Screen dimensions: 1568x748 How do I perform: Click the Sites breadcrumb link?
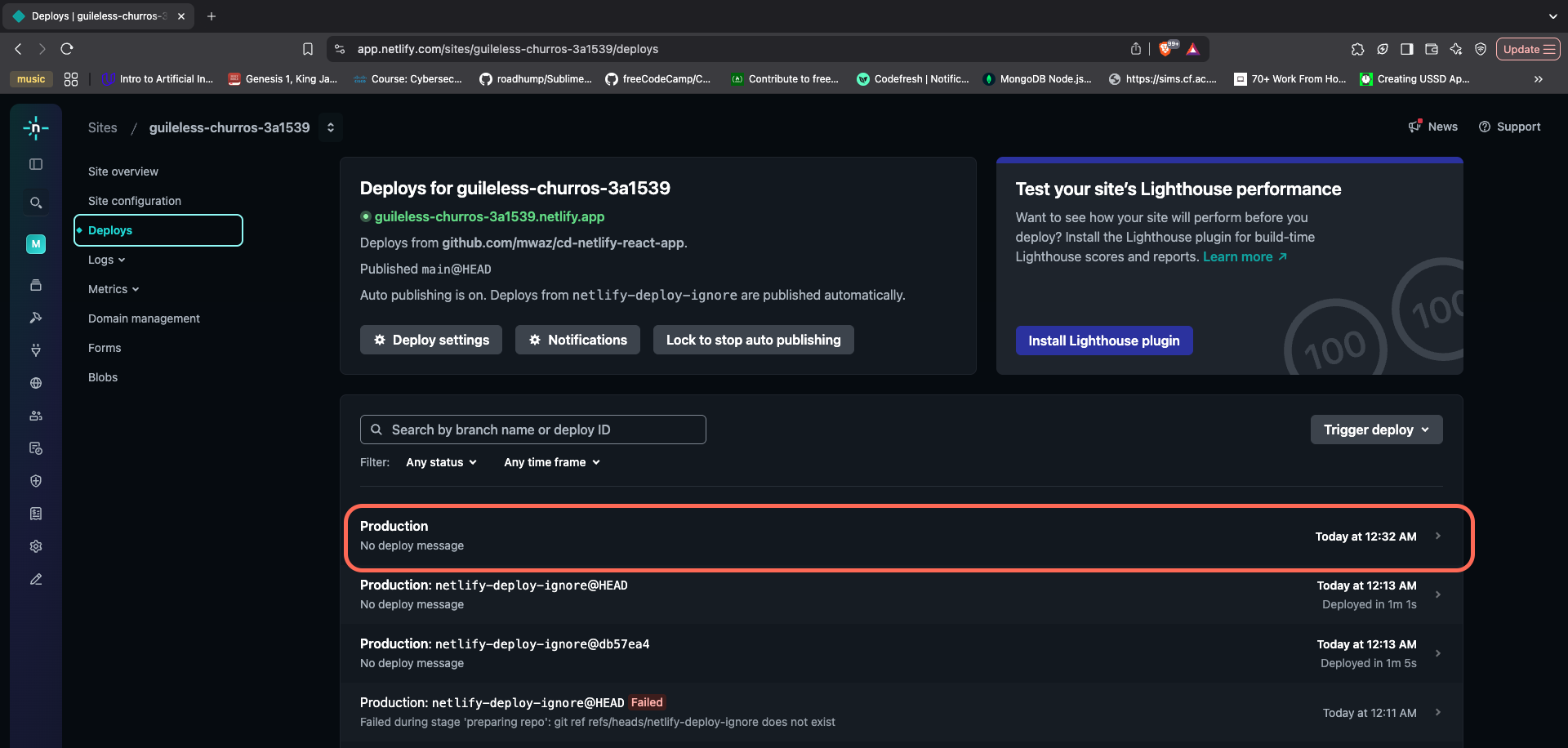pyautogui.click(x=103, y=127)
